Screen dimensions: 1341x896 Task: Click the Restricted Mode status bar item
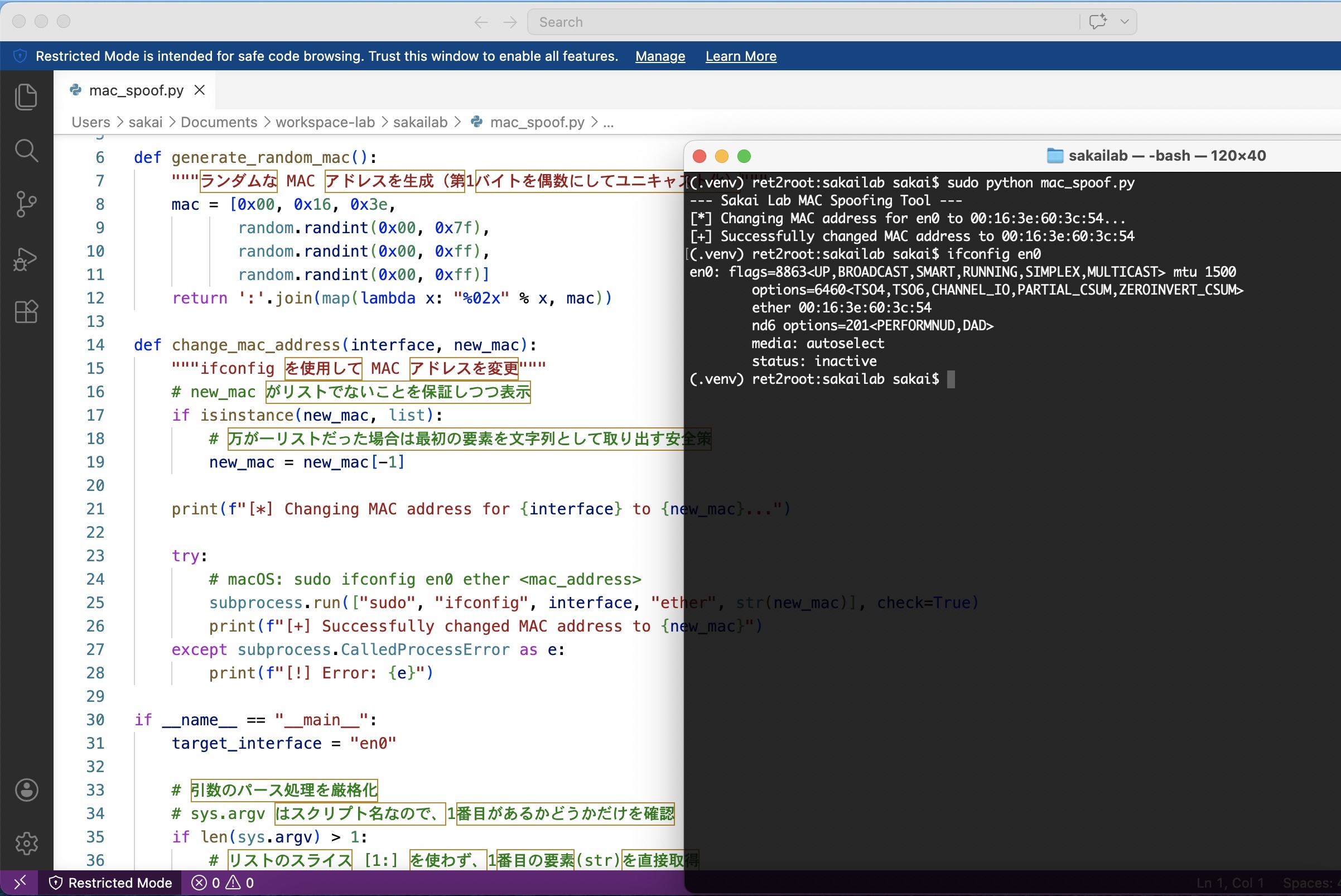click(111, 882)
